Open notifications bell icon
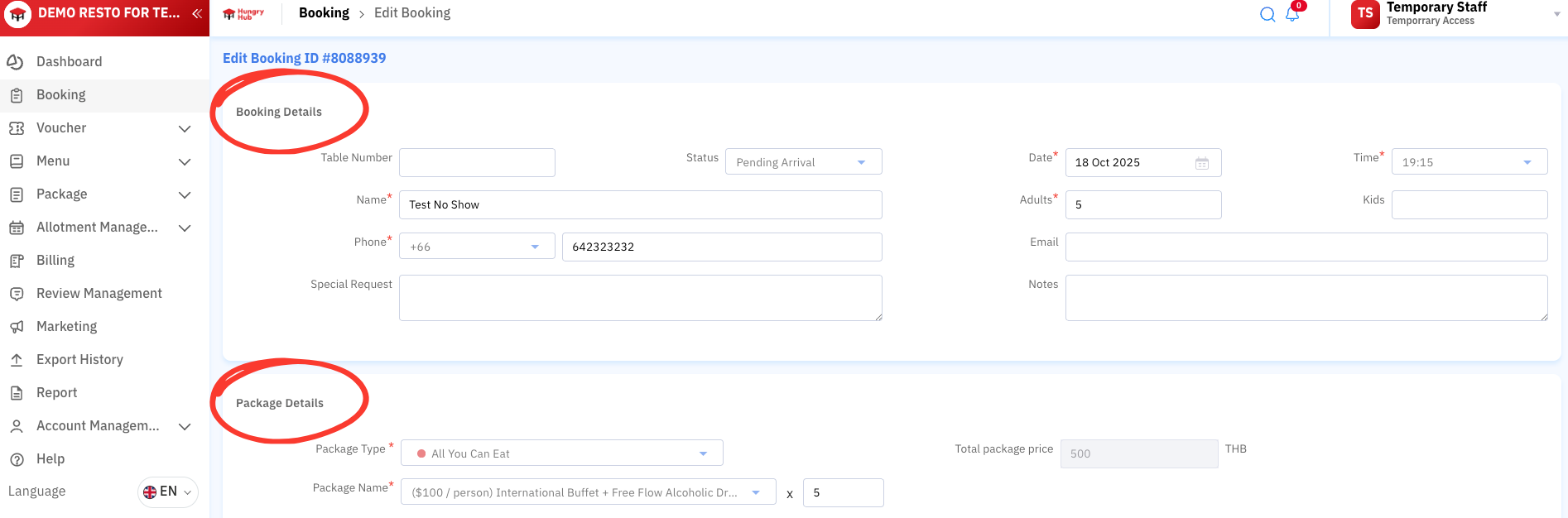Viewport: 1568px width, 518px height. pyautogui.click(x=1292, y=14)
